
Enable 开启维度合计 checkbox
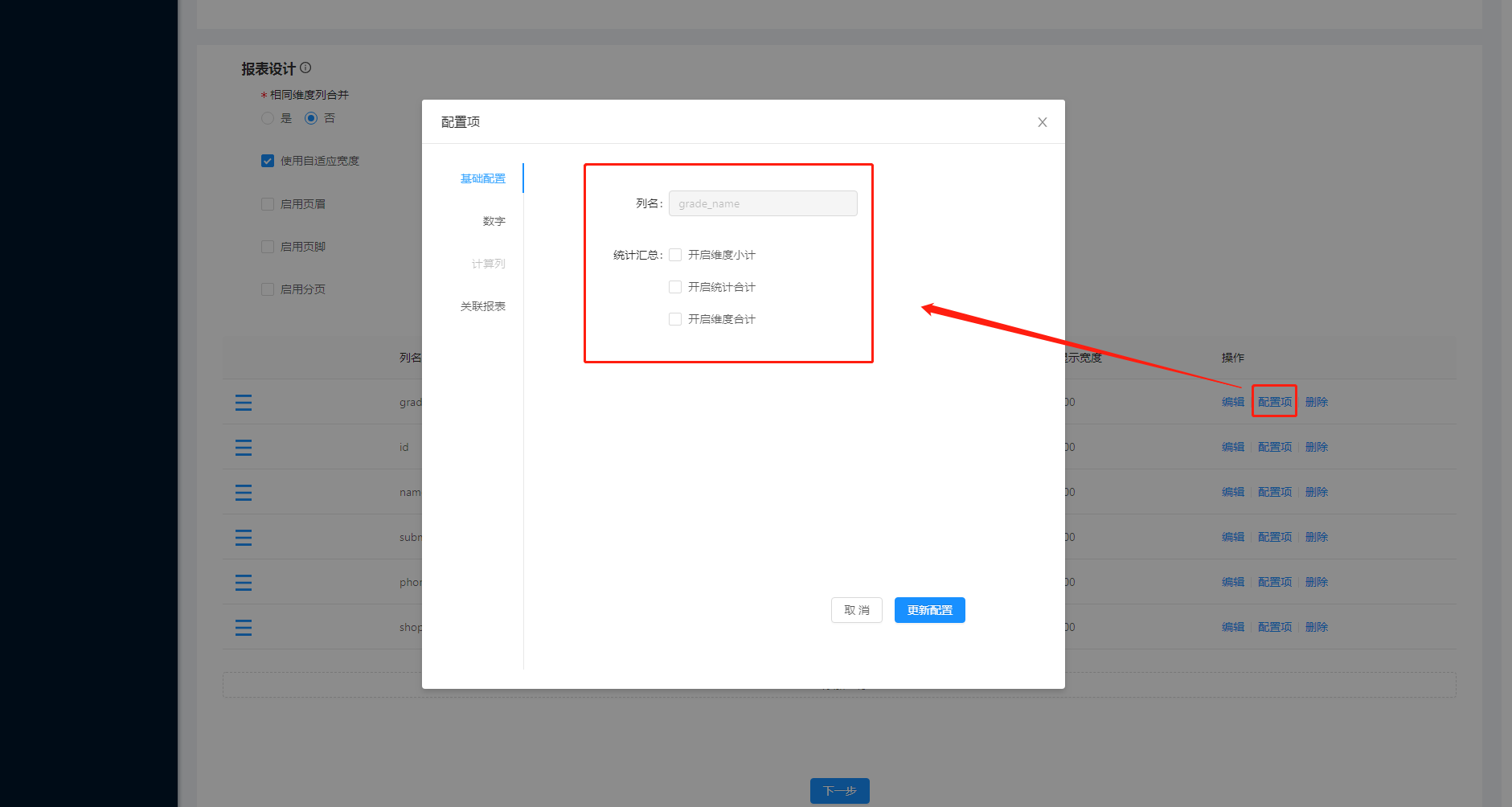(x=675, y=319)
